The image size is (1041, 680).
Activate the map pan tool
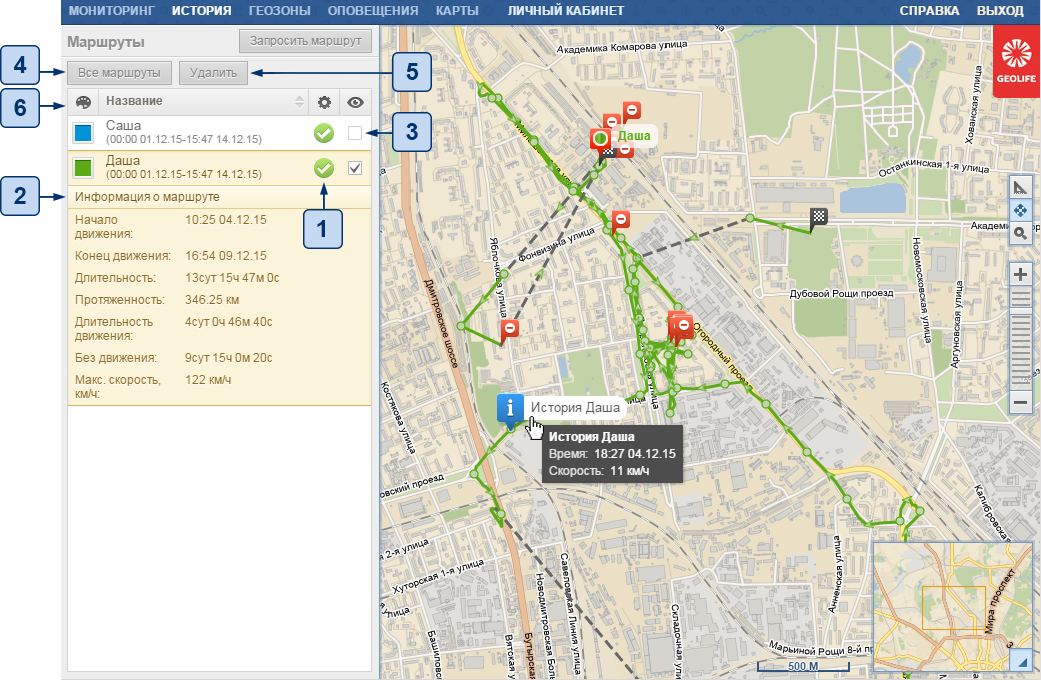[1020, 211]
